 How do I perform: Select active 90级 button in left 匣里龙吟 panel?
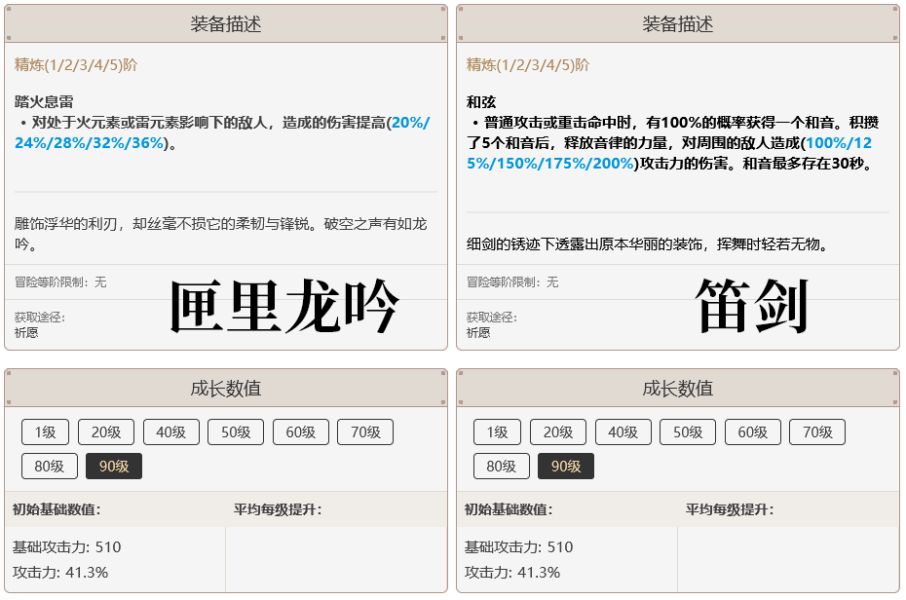114,466
